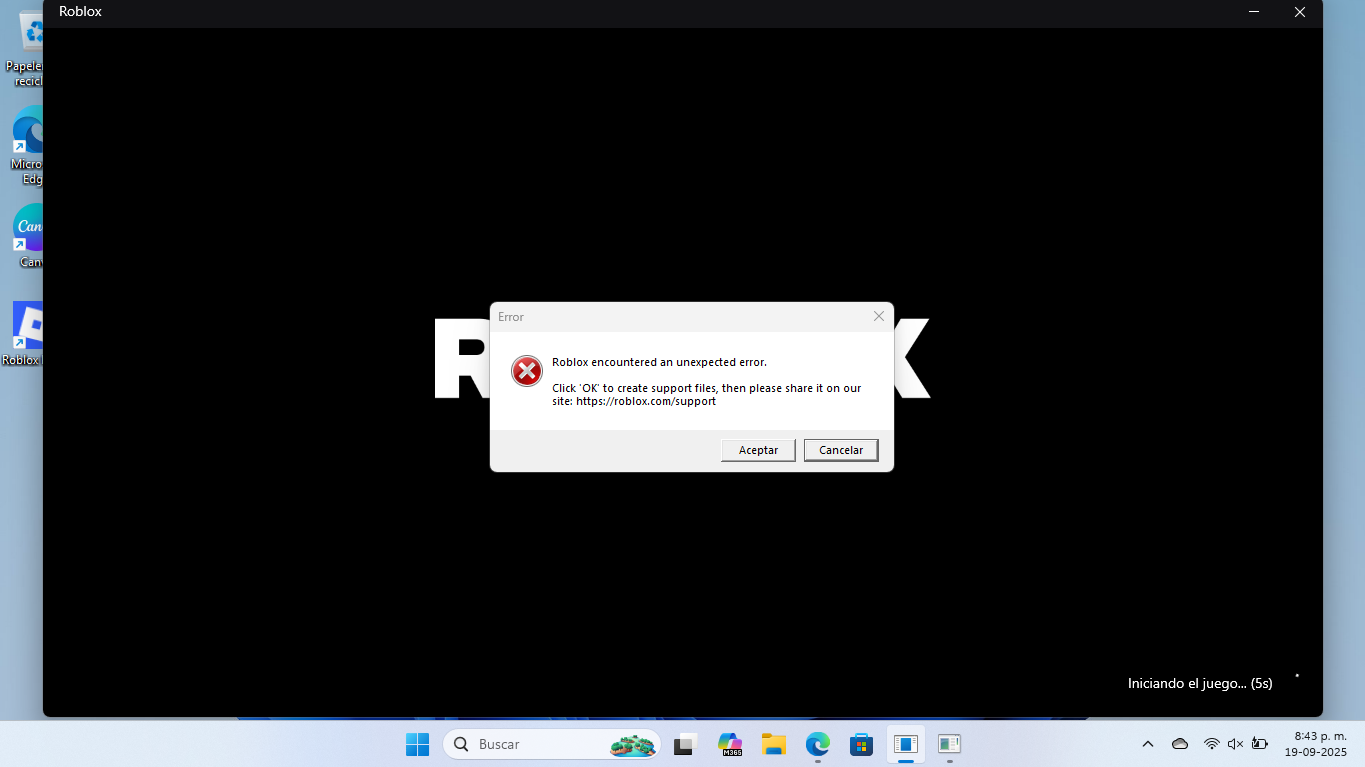Click the active Roblox taskbar app icon
1365x767 pixels.
pyautogui.click(x=906, y=744)
